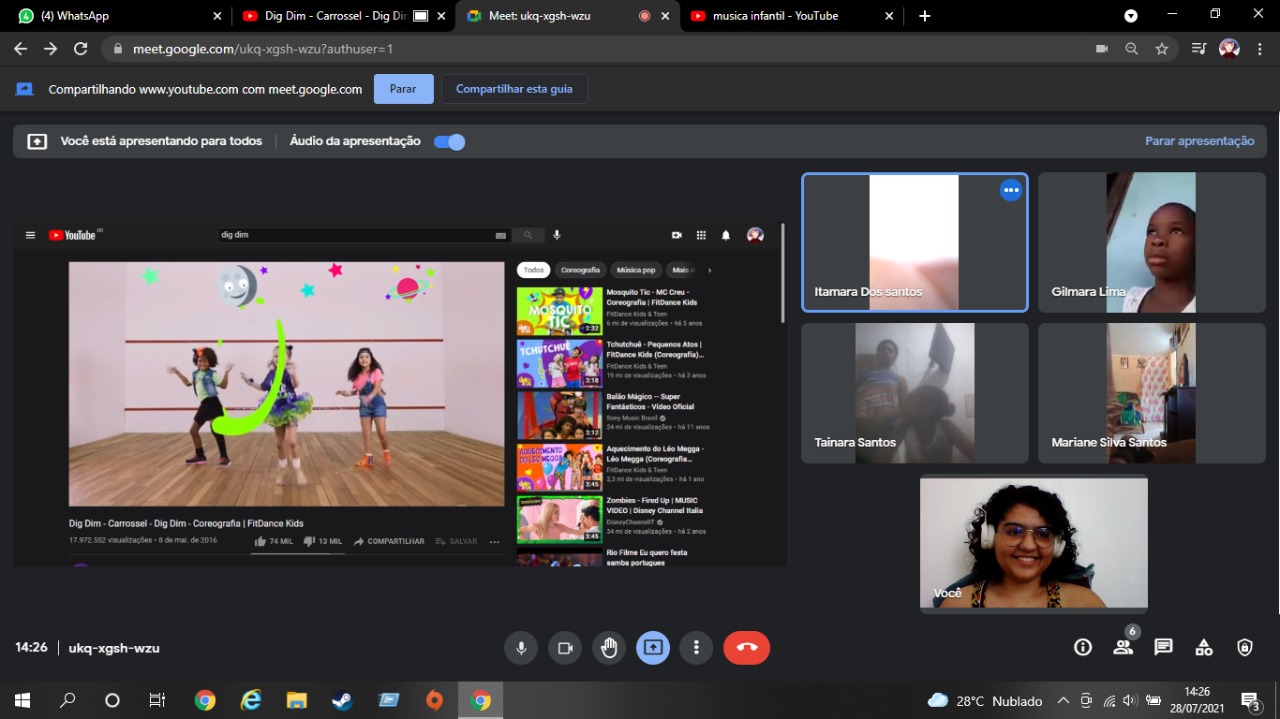Toggle the Áudio da apresentação switch

tap(449, 142)
